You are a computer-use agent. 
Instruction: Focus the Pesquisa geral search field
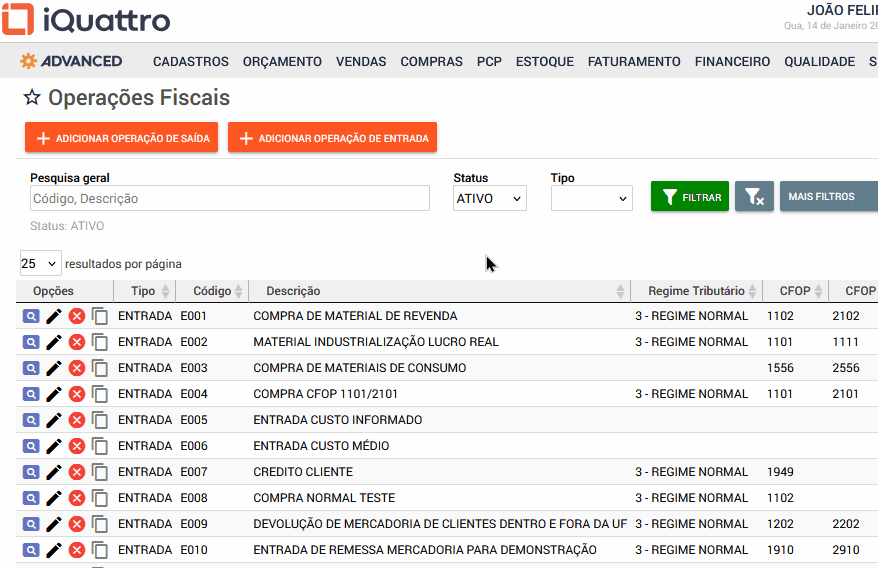click(229, 199)
